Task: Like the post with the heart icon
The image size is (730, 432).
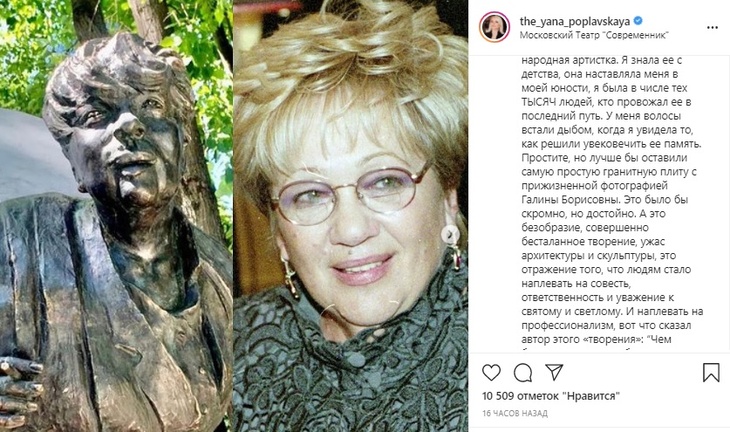Action: click(x=491, y=372)
